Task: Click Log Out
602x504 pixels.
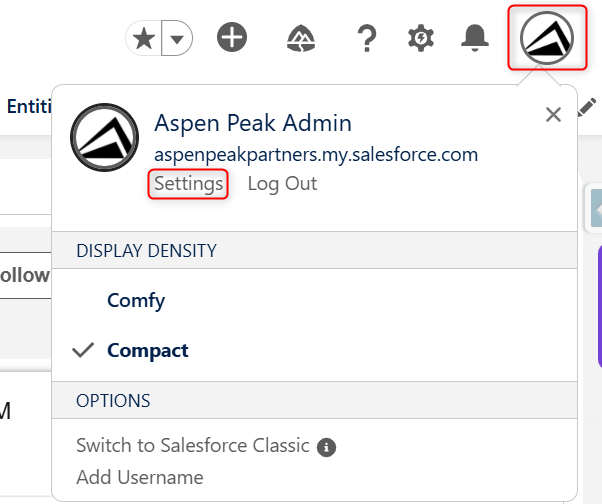Action: (282, 183)
